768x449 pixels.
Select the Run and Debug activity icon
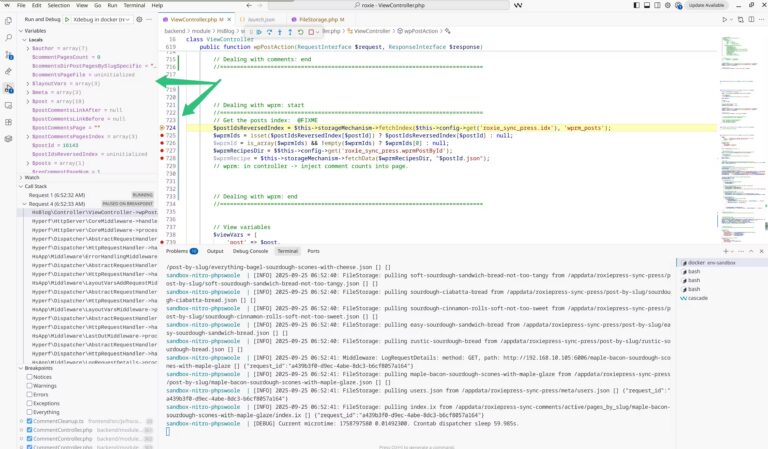click(8, 89)
